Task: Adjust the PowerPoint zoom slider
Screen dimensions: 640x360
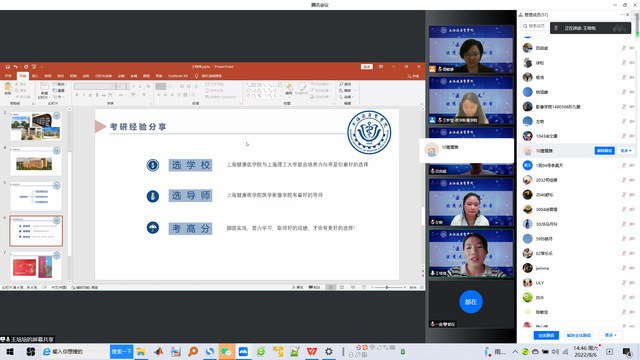Action: click(387, 287)
